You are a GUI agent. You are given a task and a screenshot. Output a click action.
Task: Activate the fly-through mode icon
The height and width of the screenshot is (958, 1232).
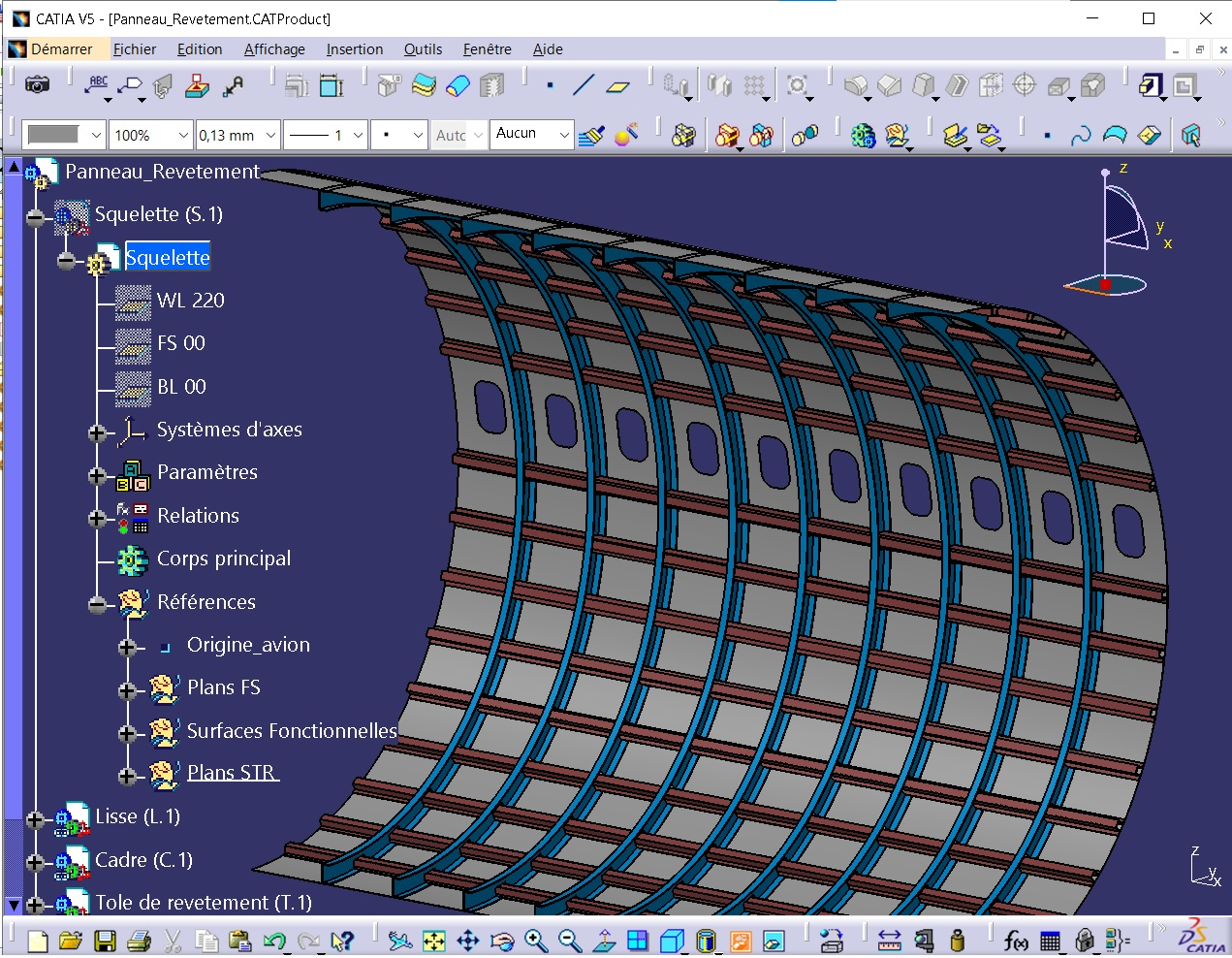pos(399,940)
